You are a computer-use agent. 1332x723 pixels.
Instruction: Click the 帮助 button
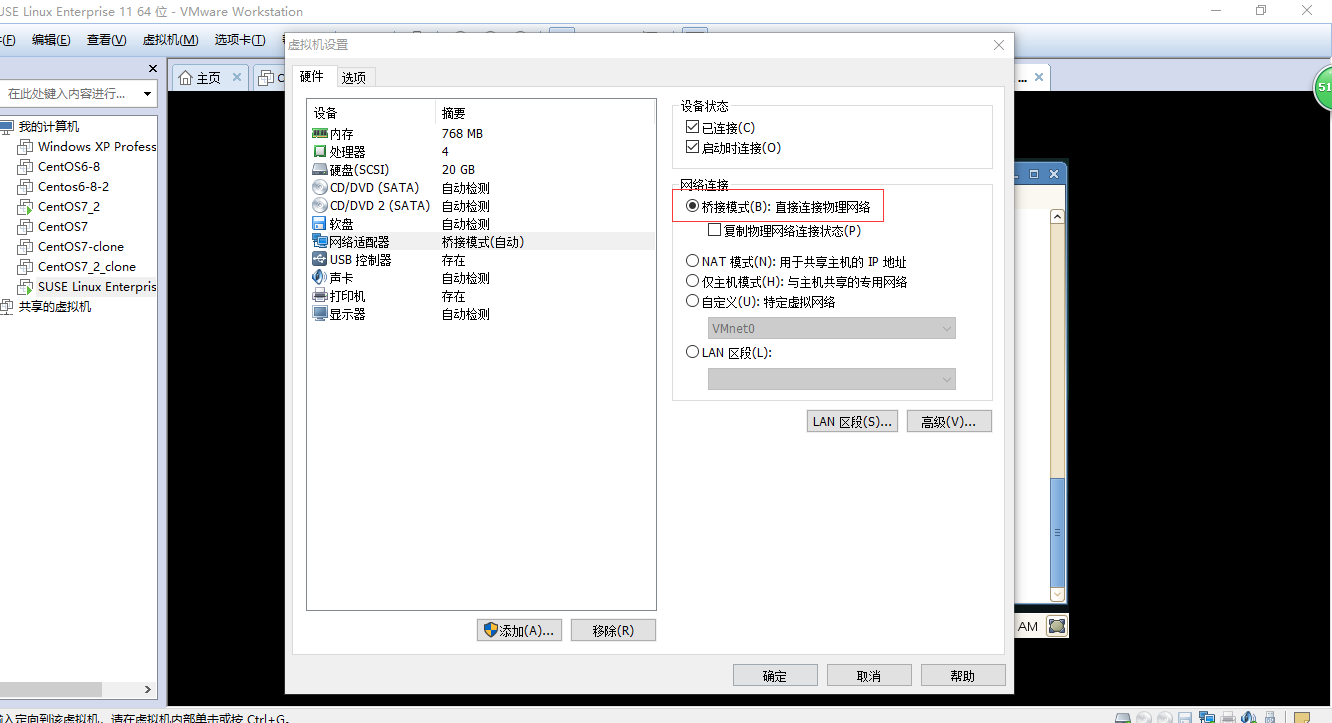(963, 676)
